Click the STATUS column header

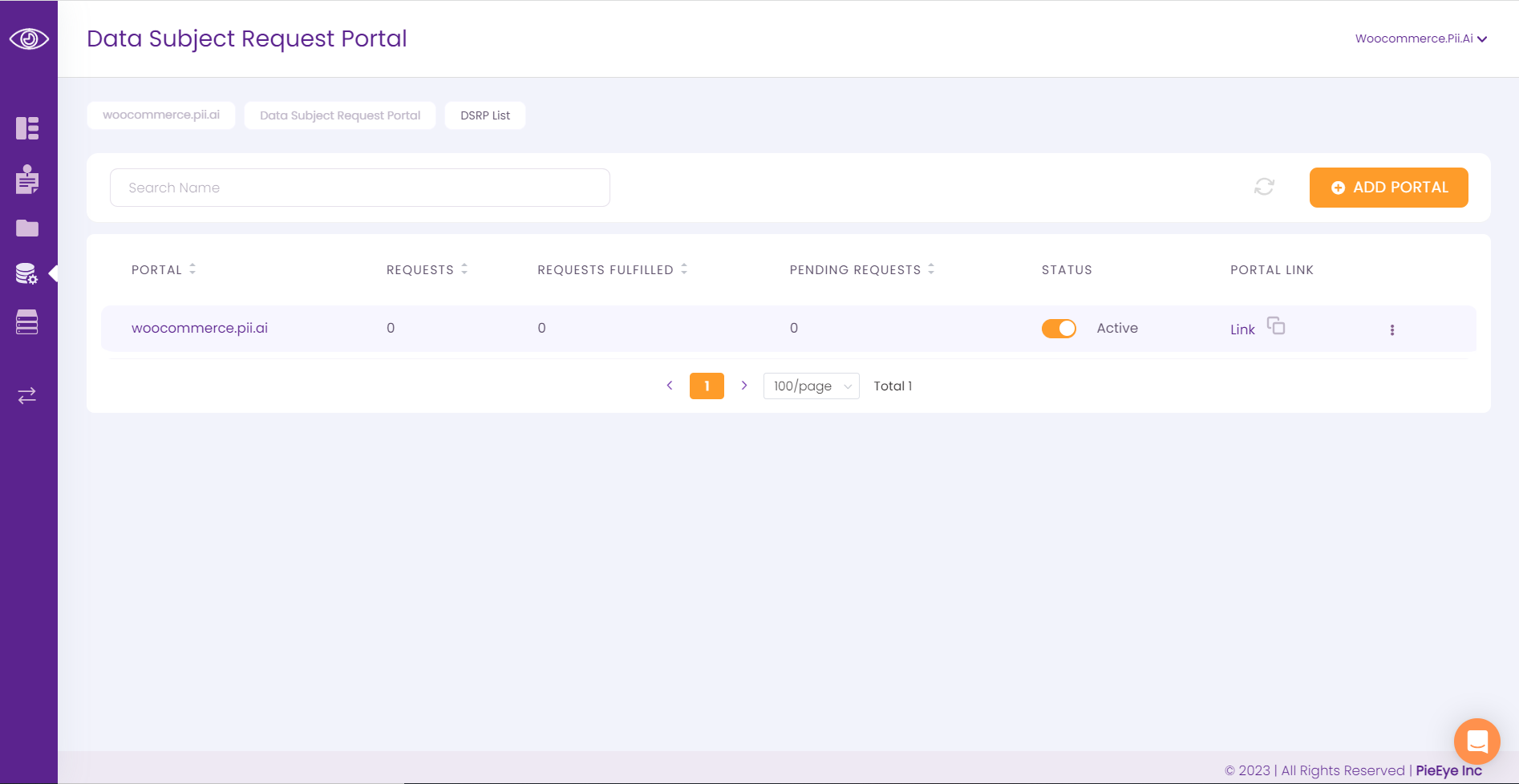[1067, 269]
